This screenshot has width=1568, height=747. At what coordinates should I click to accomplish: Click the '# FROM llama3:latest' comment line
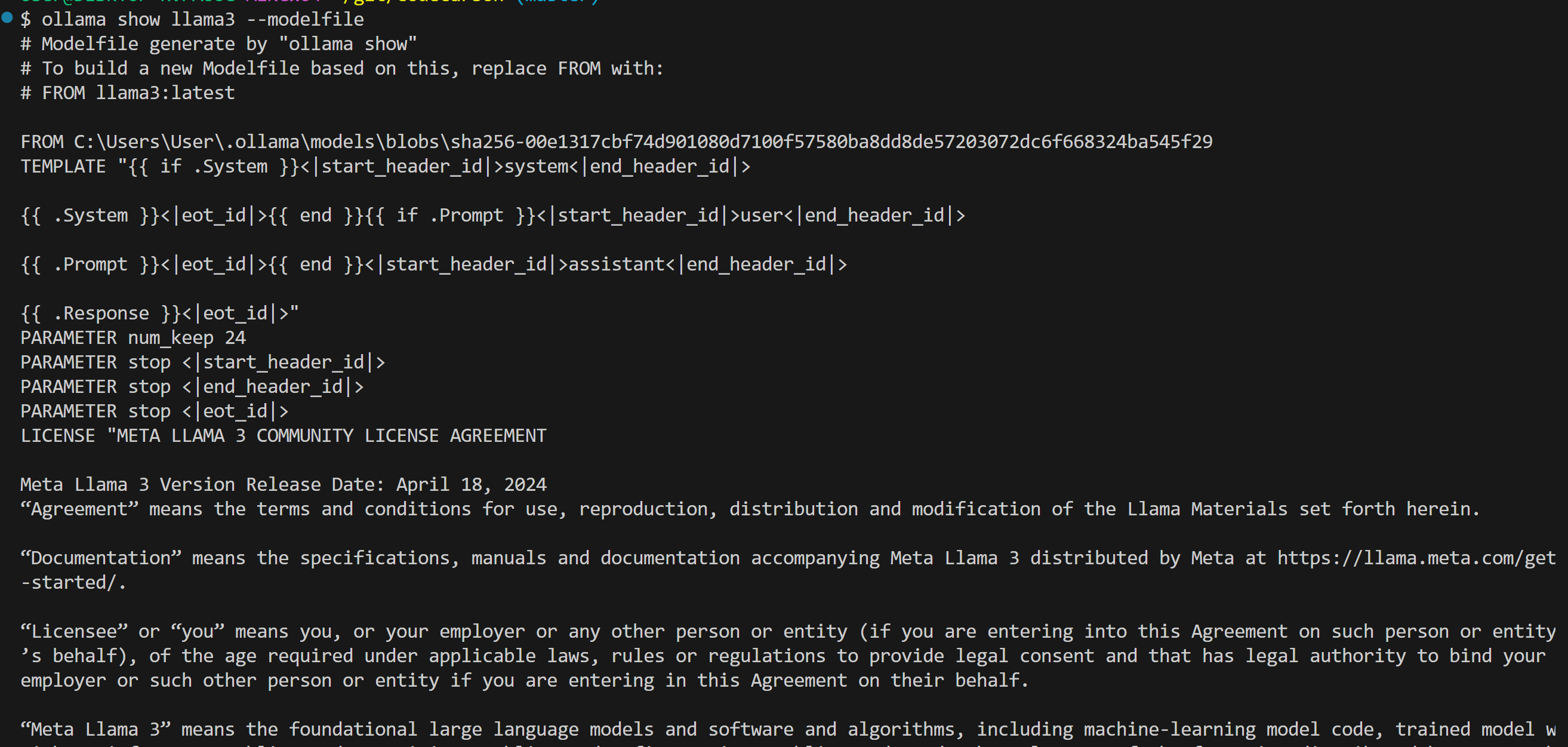[x=128, y=93]
